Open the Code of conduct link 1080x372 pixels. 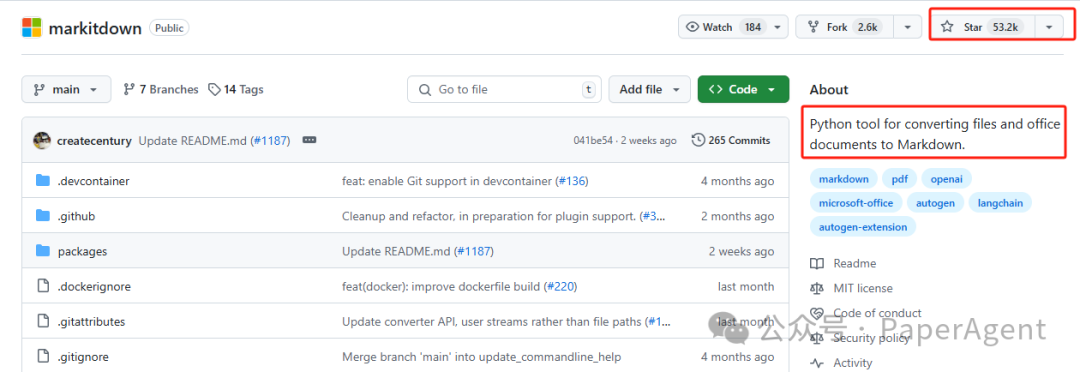coord(877,313)
